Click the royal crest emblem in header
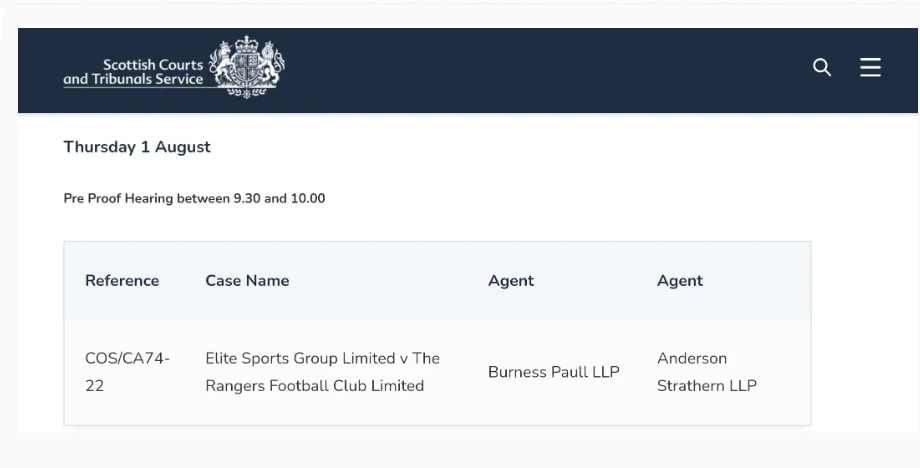Viewport: 920px width, 468px height. (246, 66)
